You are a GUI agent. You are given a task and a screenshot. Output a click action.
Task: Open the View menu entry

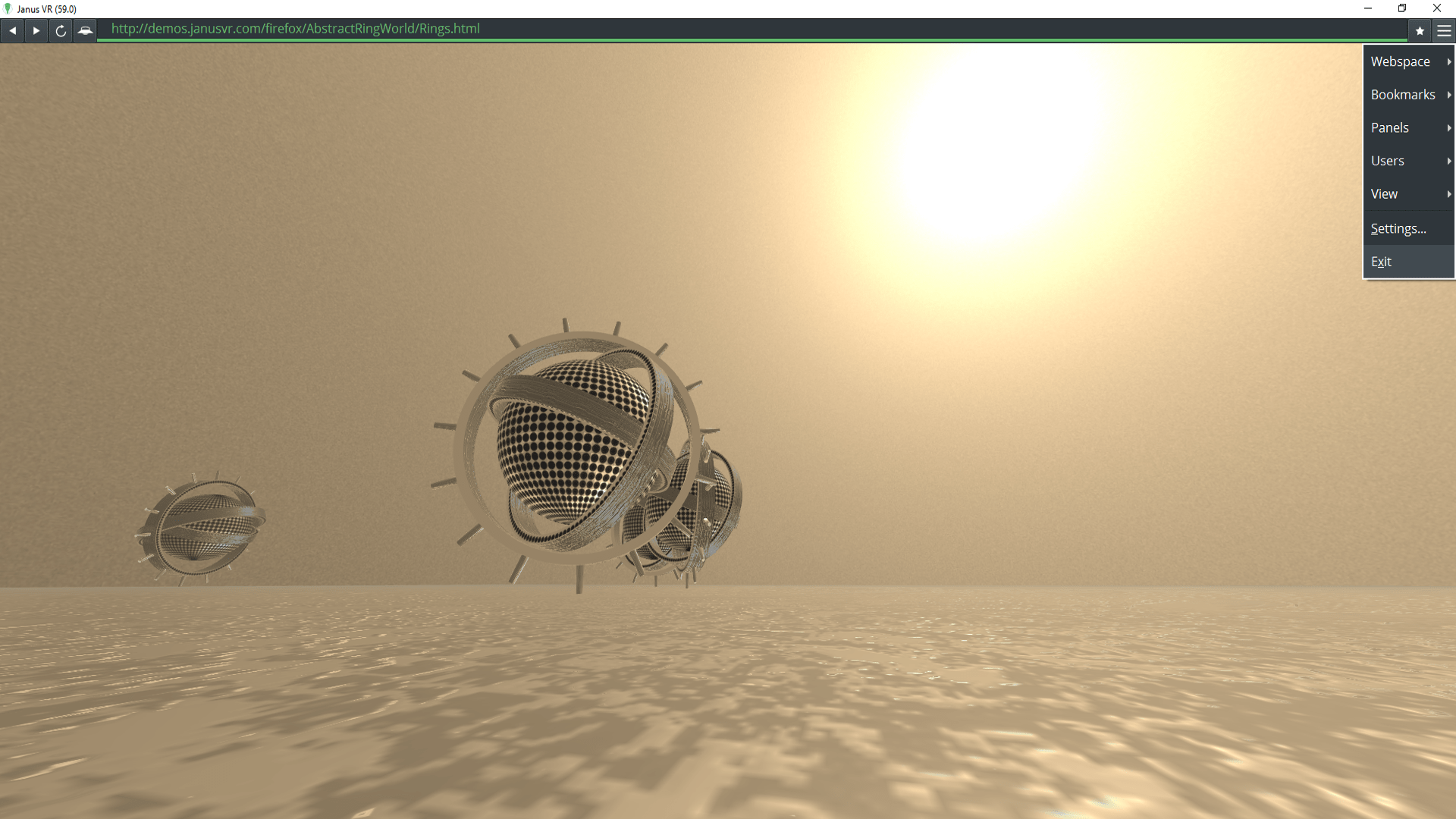click(x=1384, y=194)
